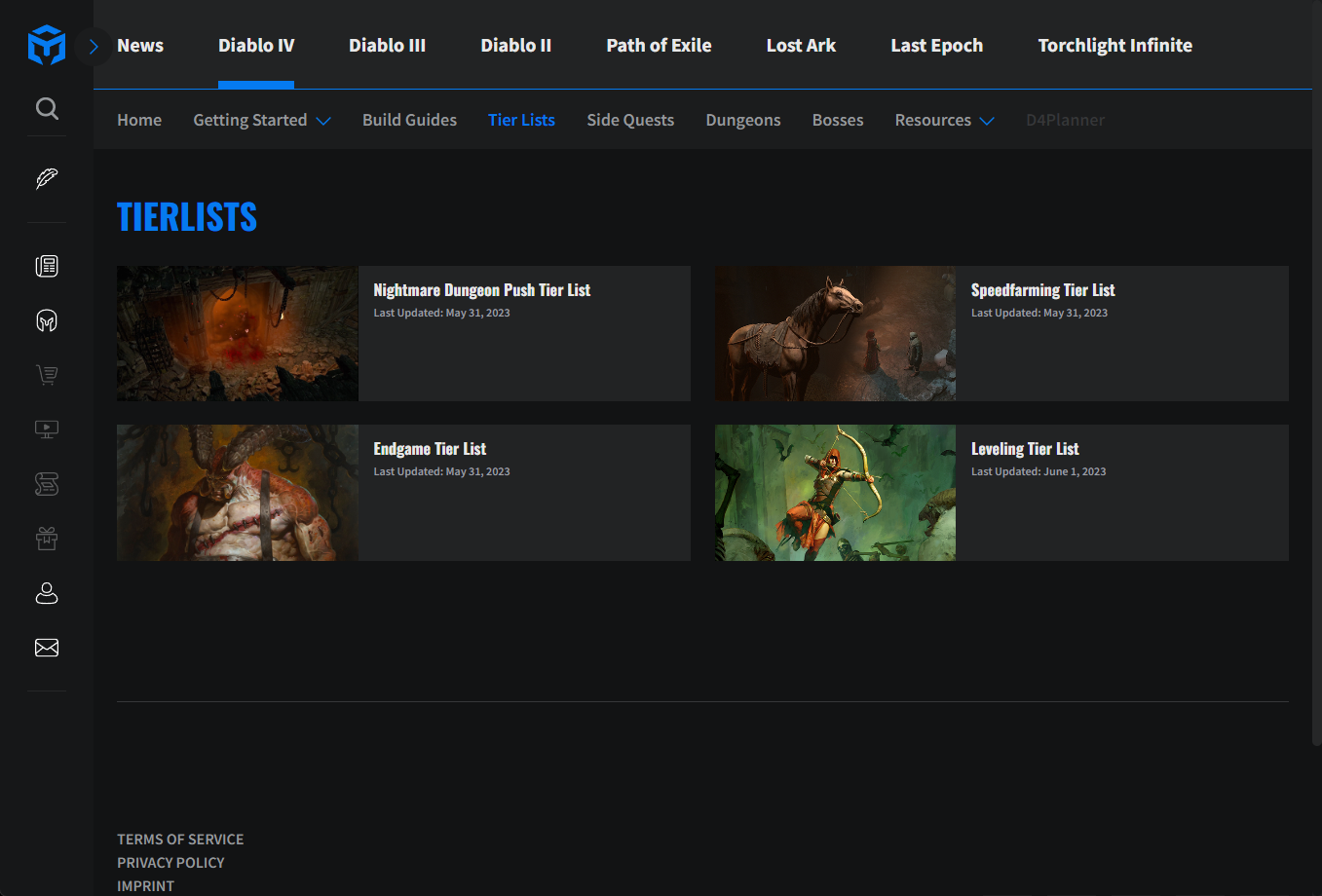Open the Imprint footer link
This screenshot has width=1322, height=896.
click(x=146, y=886)
